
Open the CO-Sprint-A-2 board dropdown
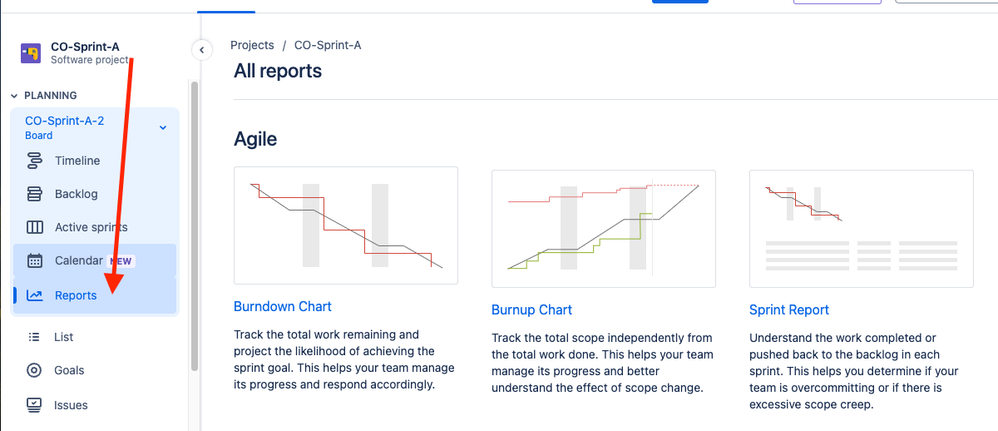163,127
